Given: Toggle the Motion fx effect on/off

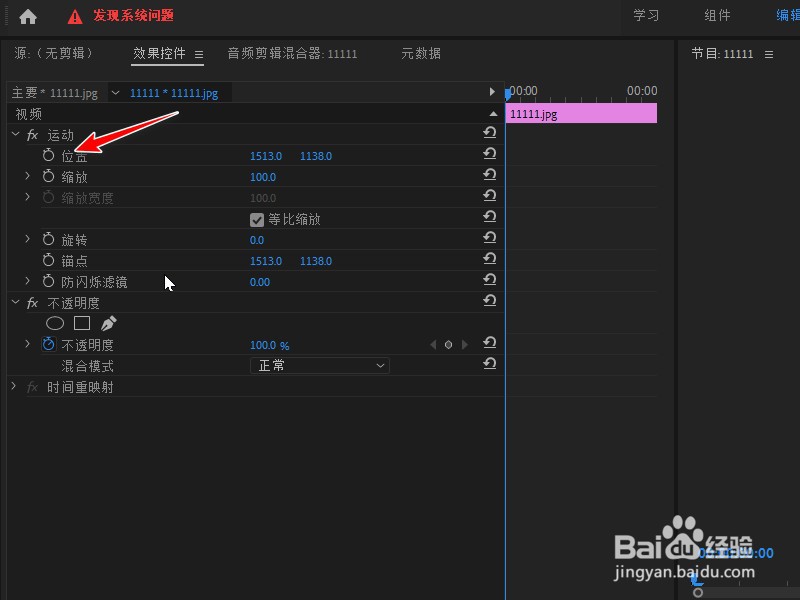Looking at the screenshot, I should pos(32,135).
